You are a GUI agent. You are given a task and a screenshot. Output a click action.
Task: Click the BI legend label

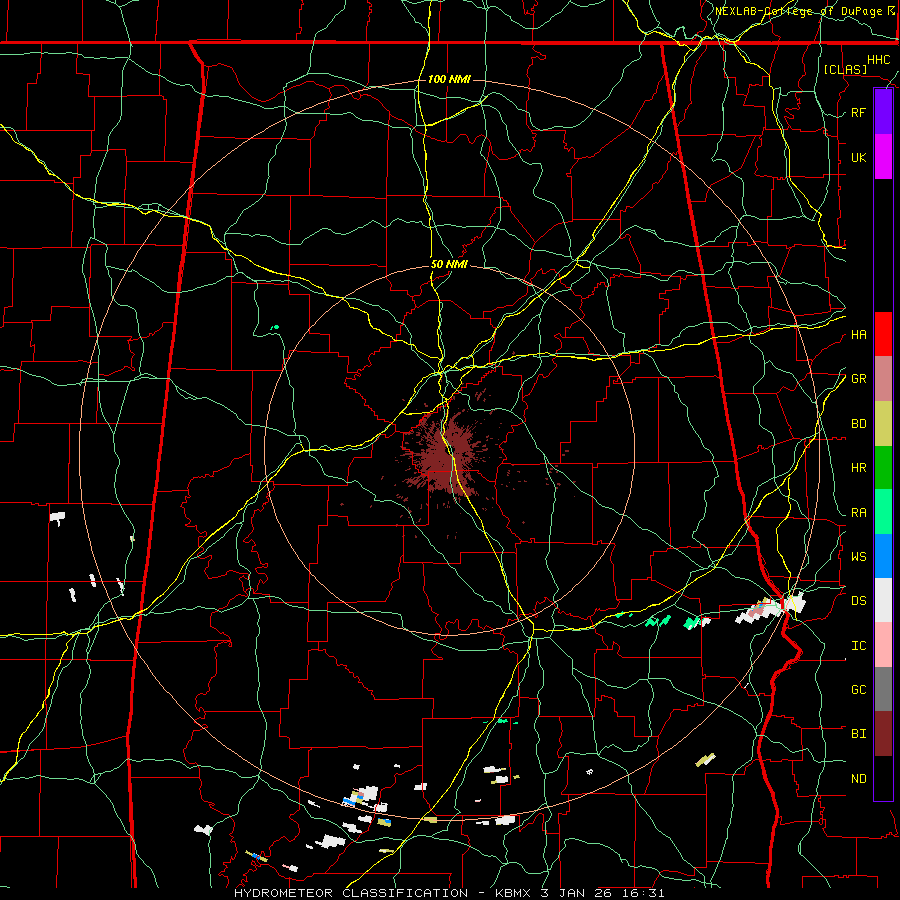pos(858,734)
